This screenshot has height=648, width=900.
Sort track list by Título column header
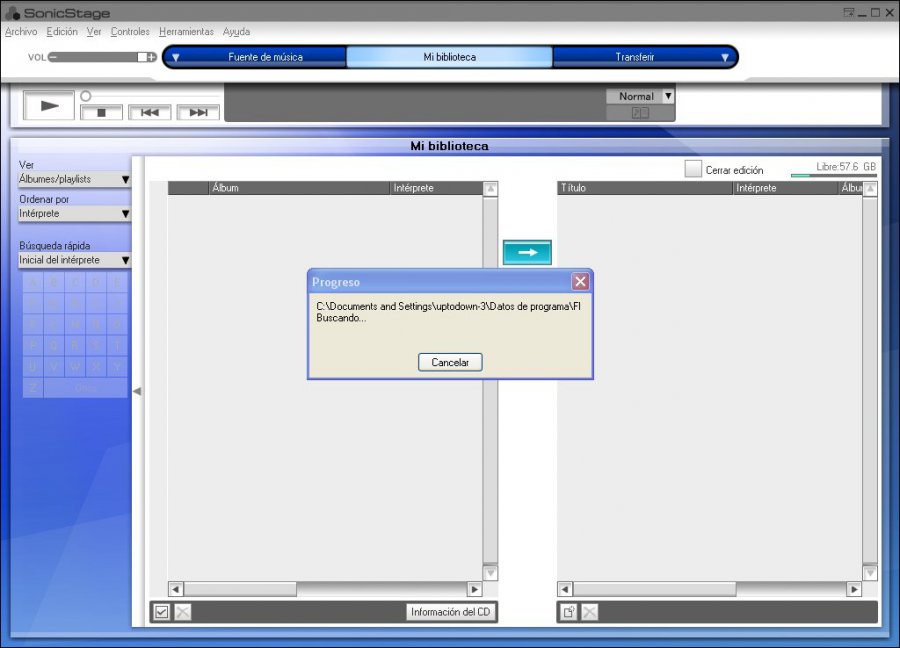point(645,188)
